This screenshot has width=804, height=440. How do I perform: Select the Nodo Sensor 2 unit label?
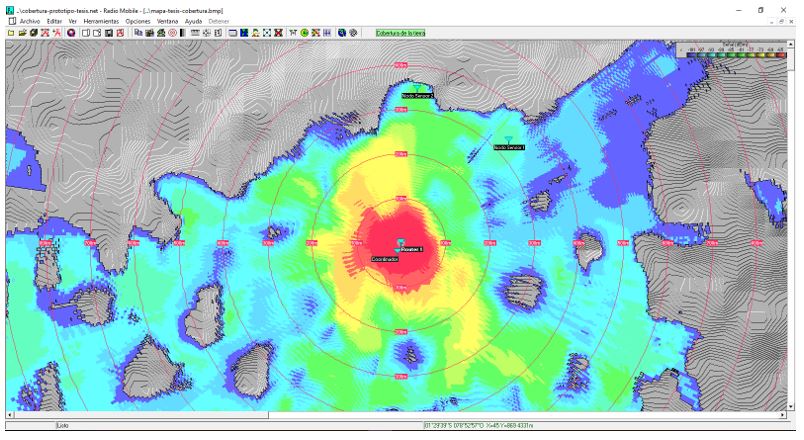(417, 96)
